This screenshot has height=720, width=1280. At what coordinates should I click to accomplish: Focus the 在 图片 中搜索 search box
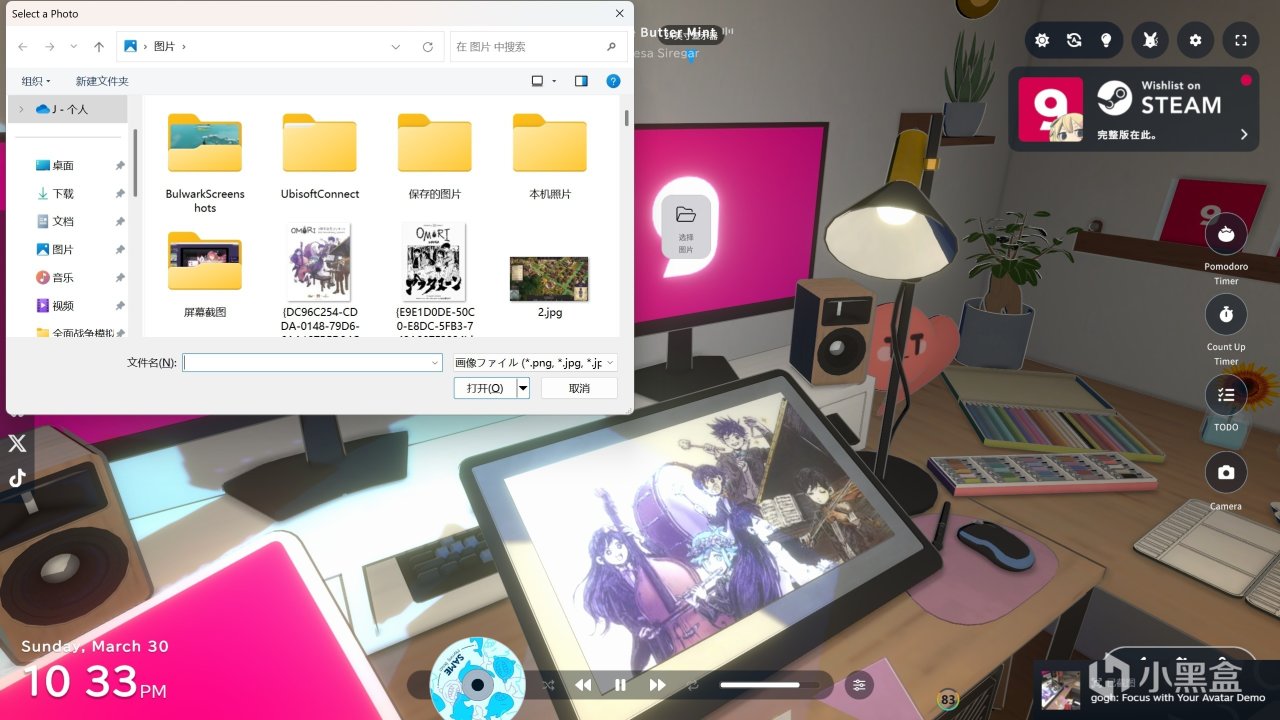[x=538, y=47]
